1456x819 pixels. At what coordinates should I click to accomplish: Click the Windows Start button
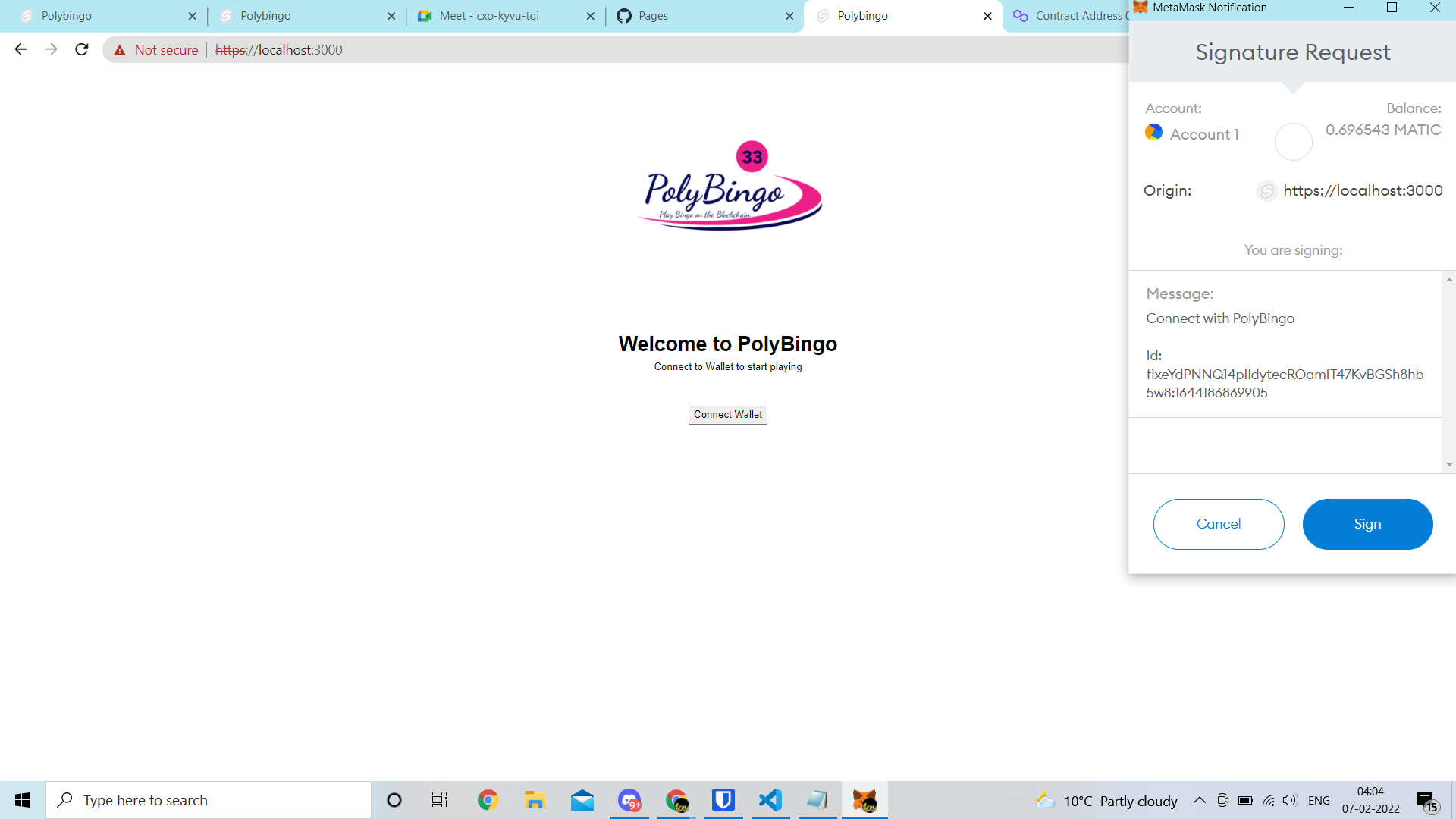click(23, 799)
